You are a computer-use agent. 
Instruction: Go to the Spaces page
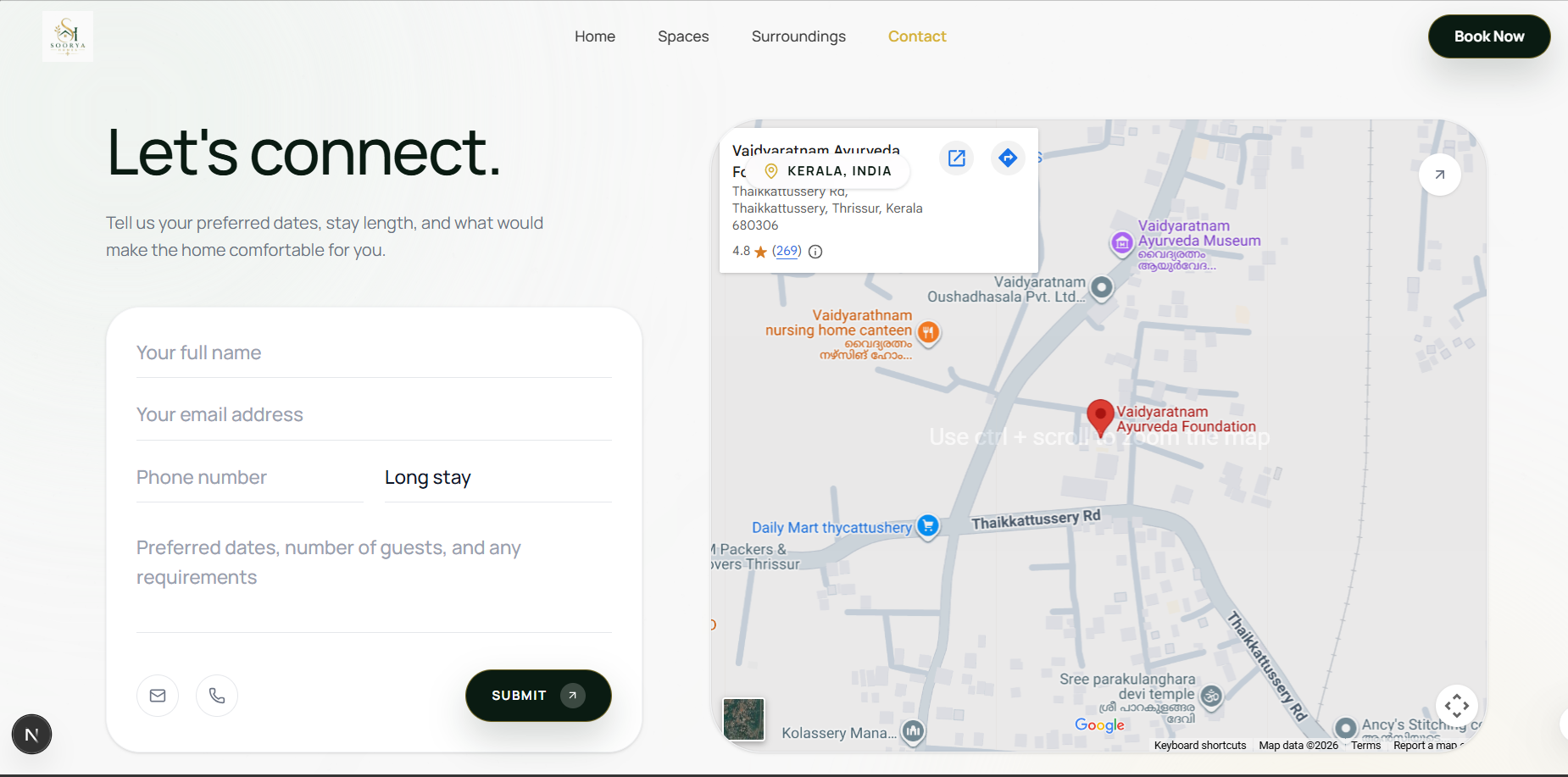tap(683, 36)
